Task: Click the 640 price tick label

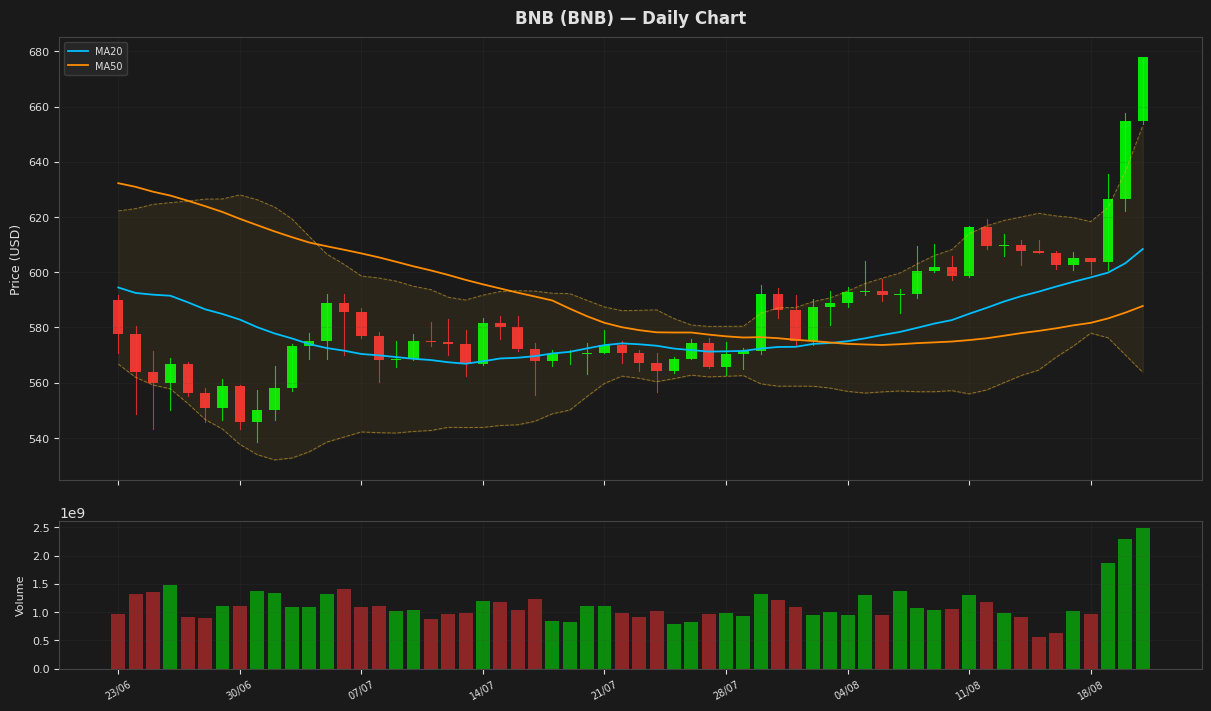Action: coord(40,162)
